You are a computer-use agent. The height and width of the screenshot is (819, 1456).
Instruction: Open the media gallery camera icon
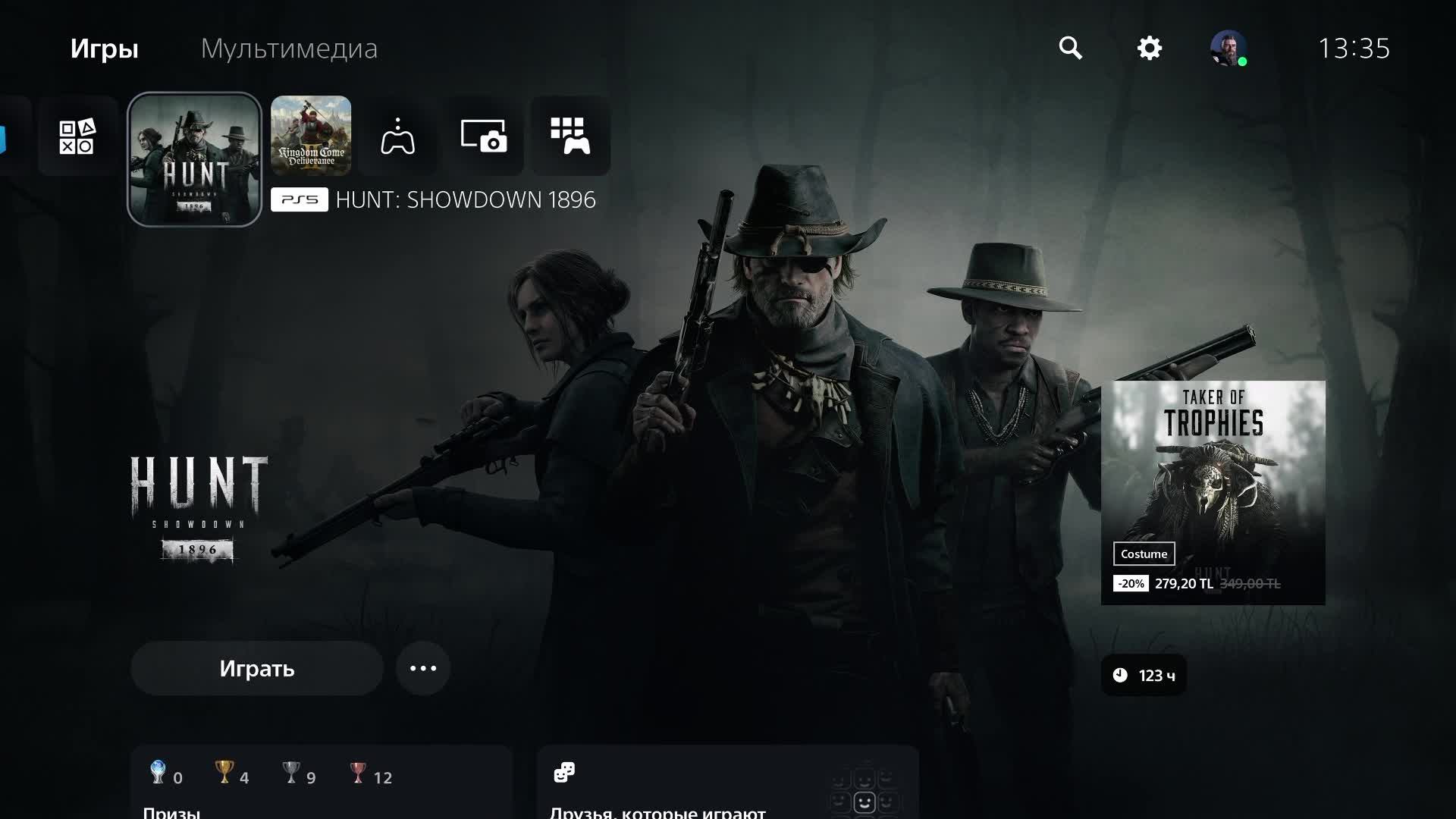(484, 136)
